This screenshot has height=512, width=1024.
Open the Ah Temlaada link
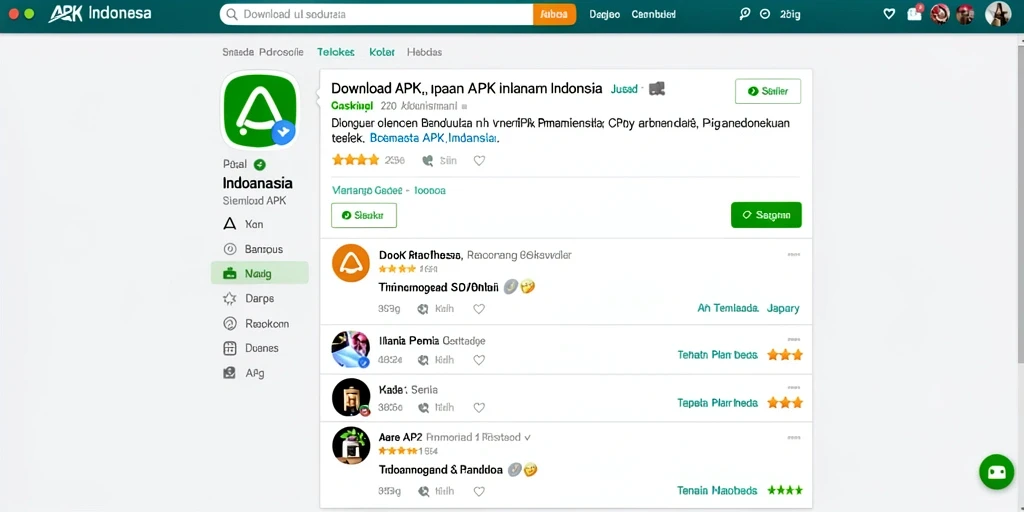tap(728, 308)
